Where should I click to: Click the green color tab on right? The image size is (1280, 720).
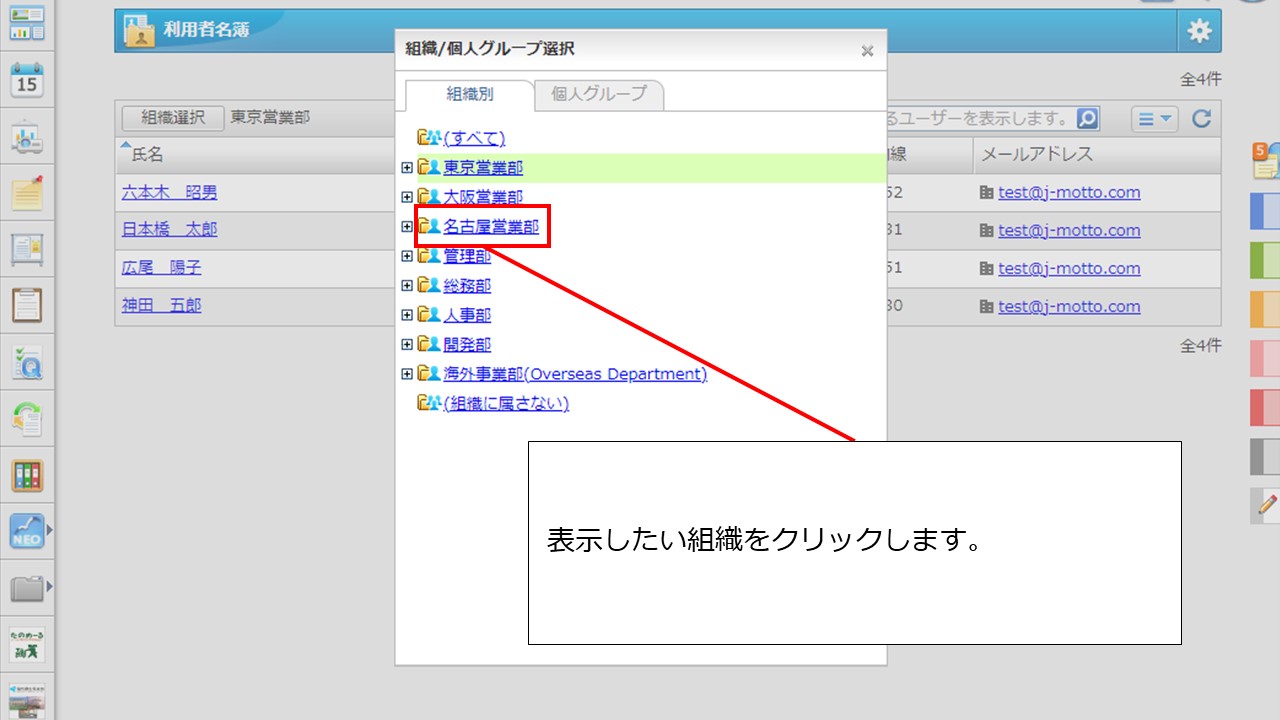1264,260
